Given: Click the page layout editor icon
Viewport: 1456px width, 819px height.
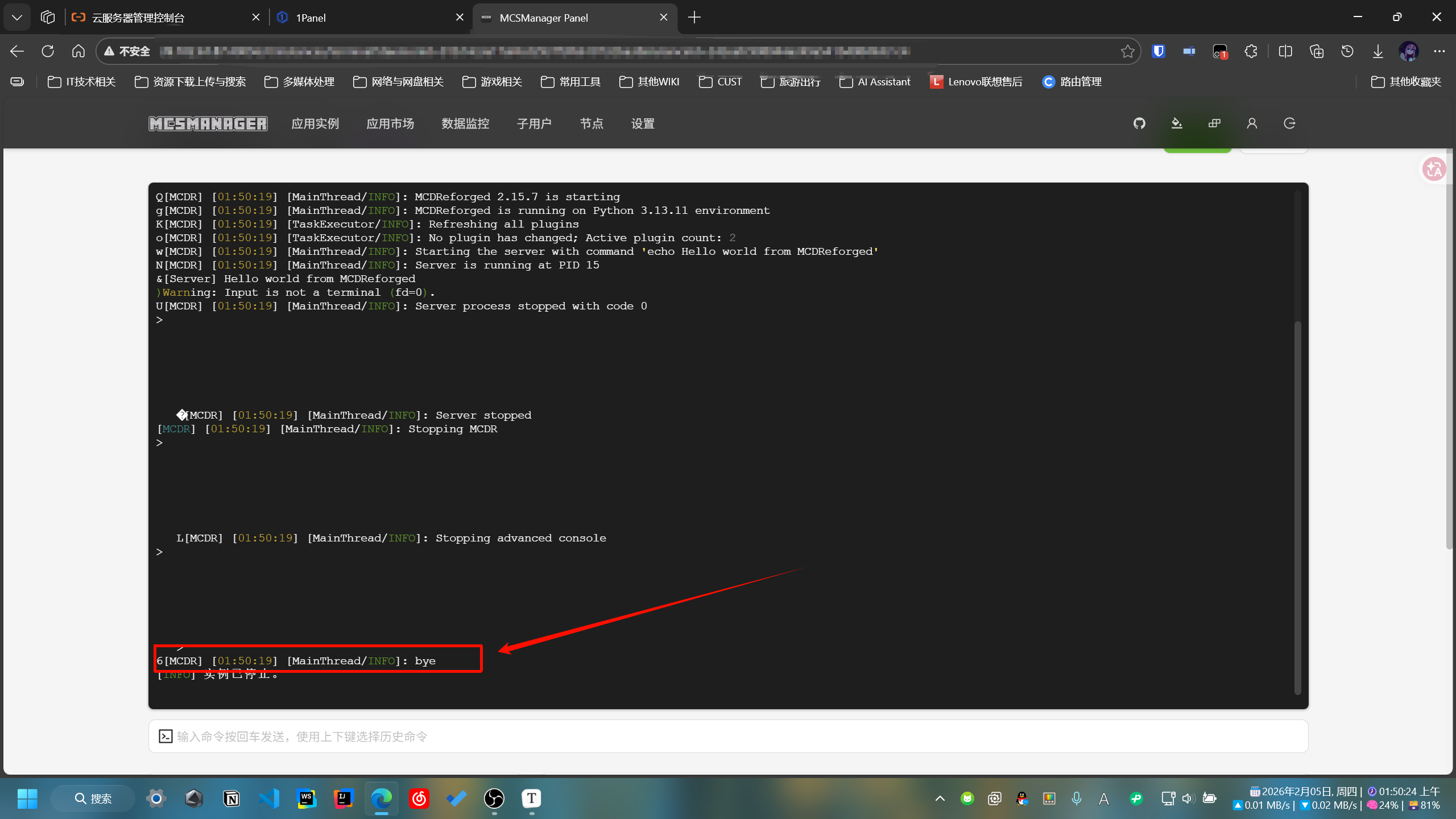Looking at the screenshot, I should tap(1214, 123).
